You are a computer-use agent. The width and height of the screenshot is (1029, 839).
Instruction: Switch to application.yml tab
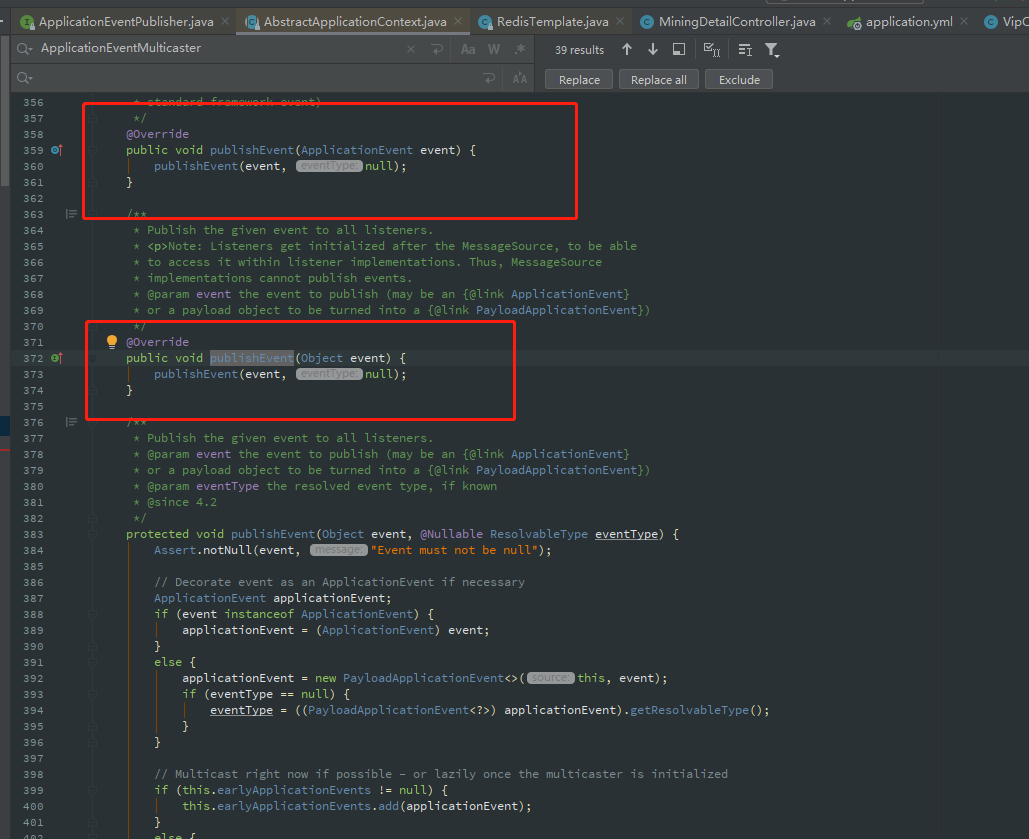(x=909, y=22)
